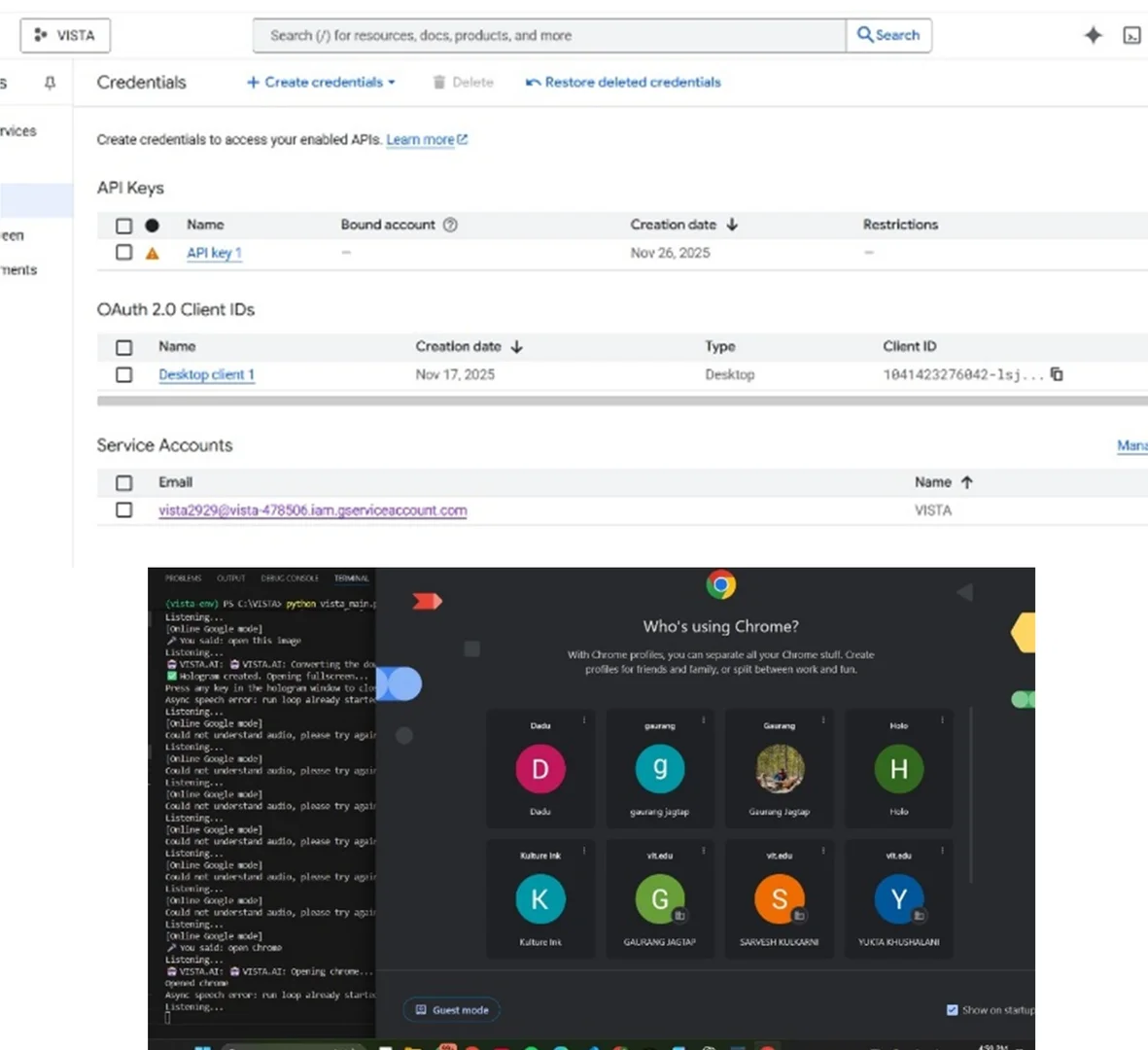Click the VISTA name cell in Service Accounts
1148x1050 pixels.
pos(933,510)
